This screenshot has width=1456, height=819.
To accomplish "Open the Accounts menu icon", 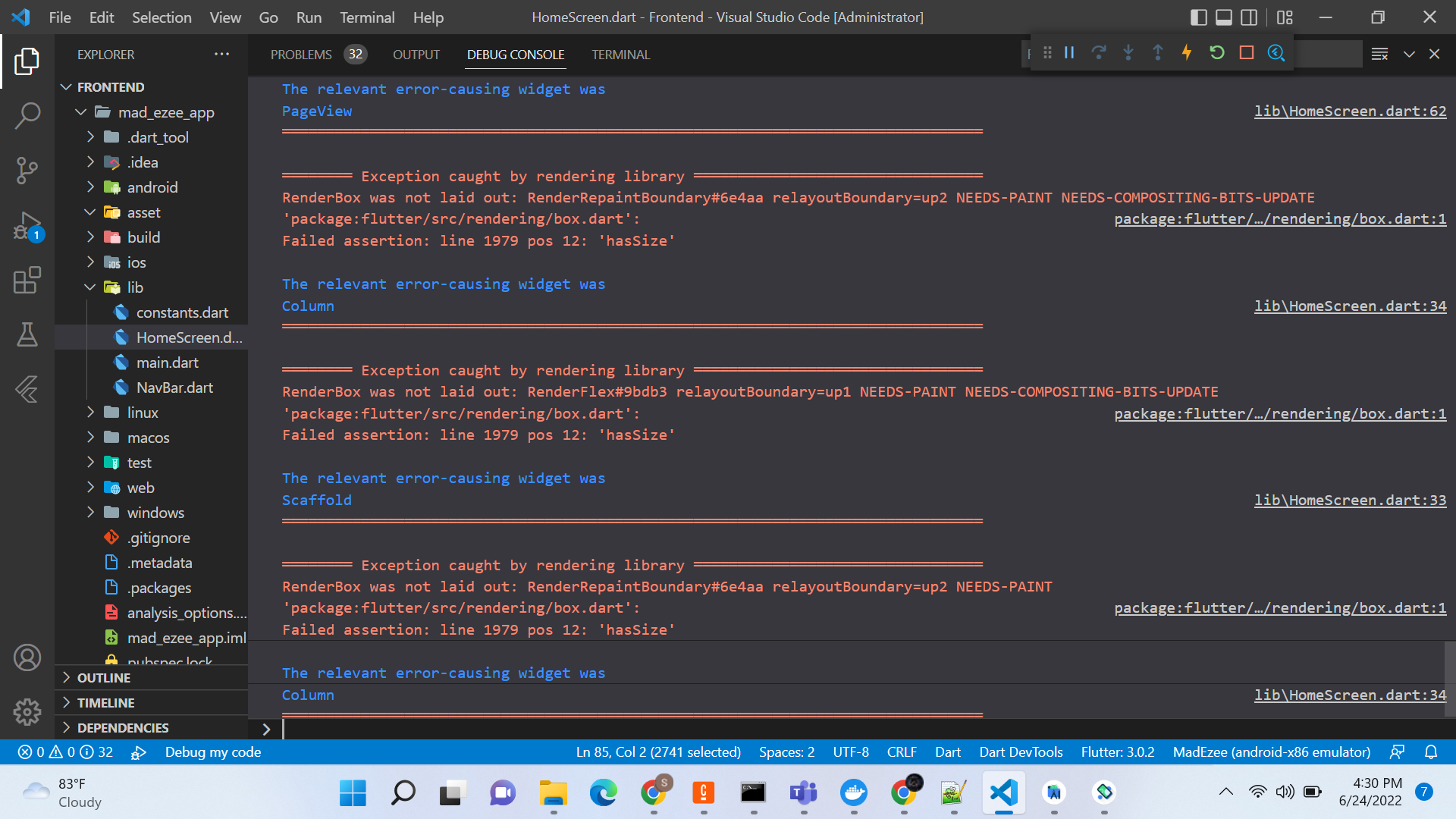I will [27, 657].
